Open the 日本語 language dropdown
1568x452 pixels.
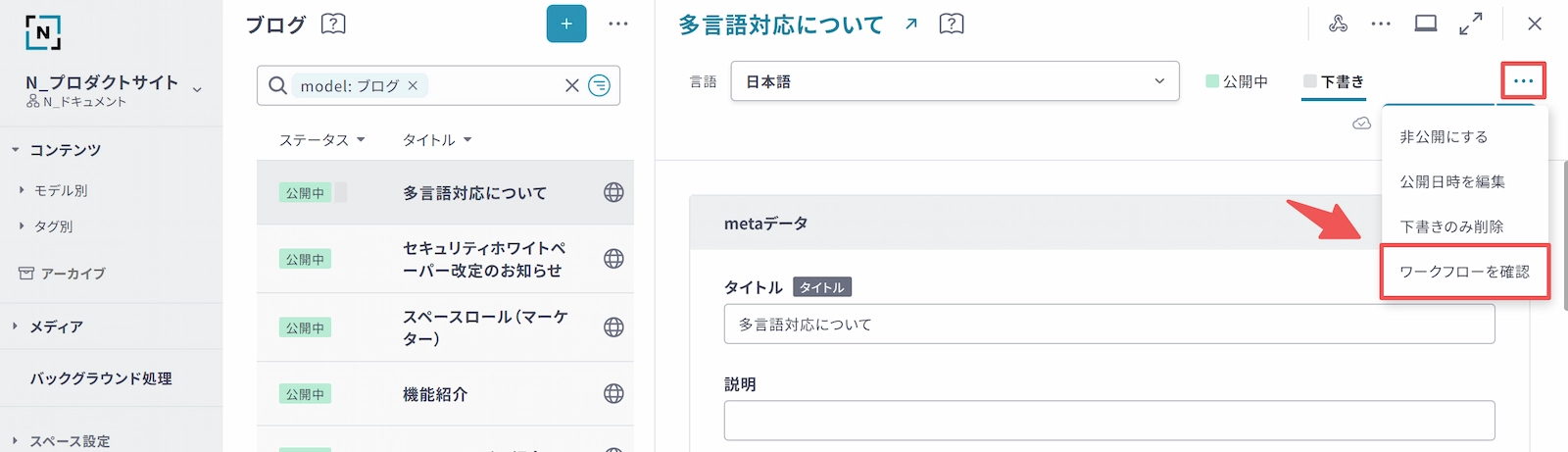[955, 81]
